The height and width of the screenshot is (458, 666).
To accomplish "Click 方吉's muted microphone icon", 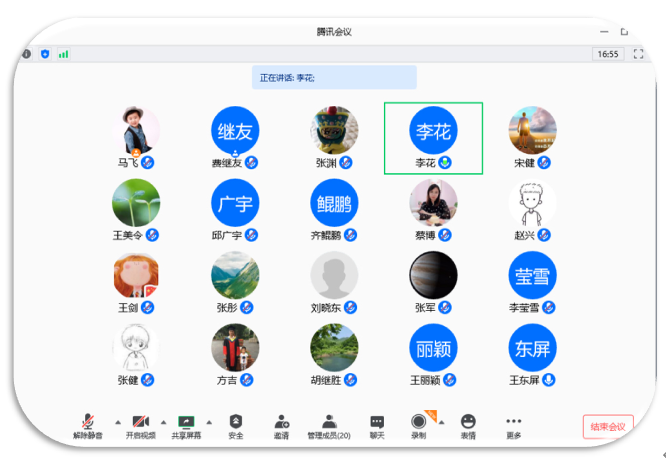I will (247, 380).
